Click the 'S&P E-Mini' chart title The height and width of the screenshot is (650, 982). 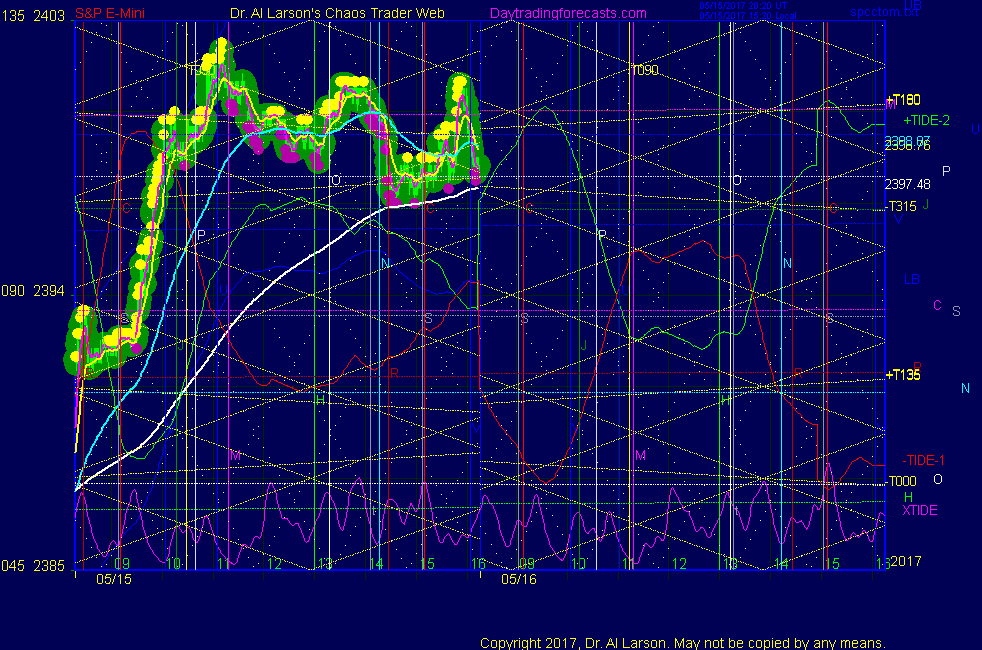[110, 13]
